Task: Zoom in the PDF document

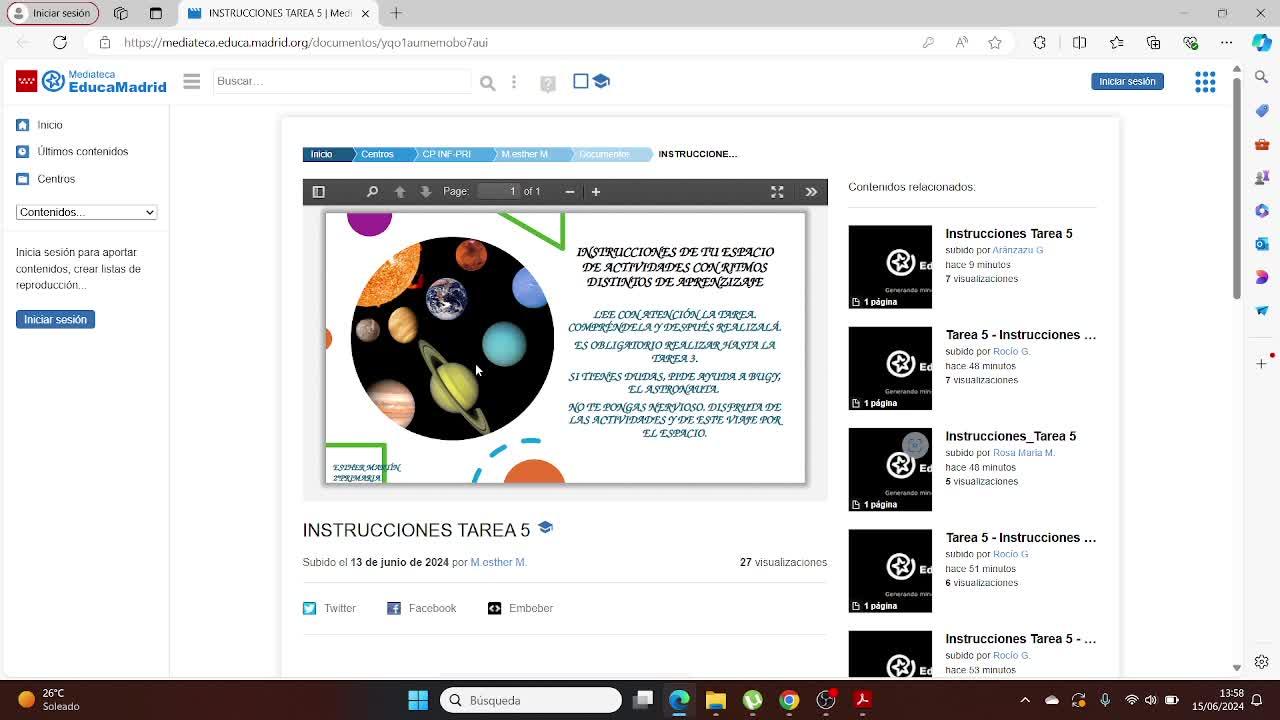Action: click(596, 192)
